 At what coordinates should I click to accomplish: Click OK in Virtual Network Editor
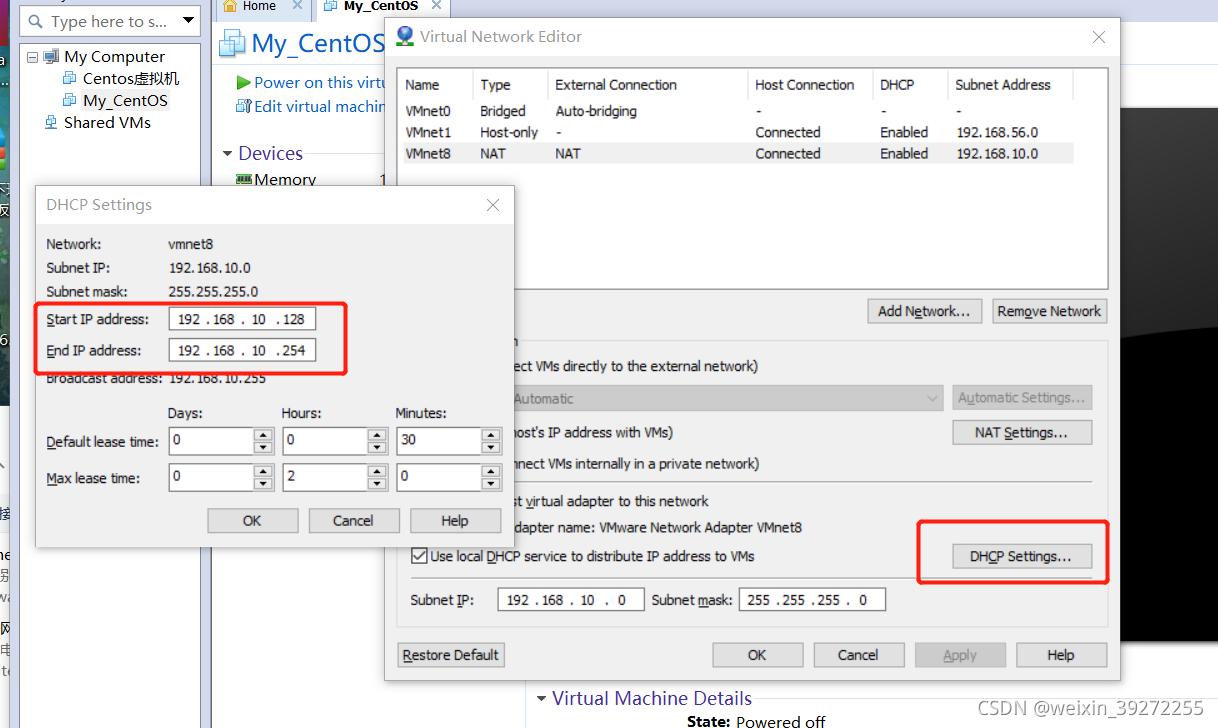coord(757,655)
